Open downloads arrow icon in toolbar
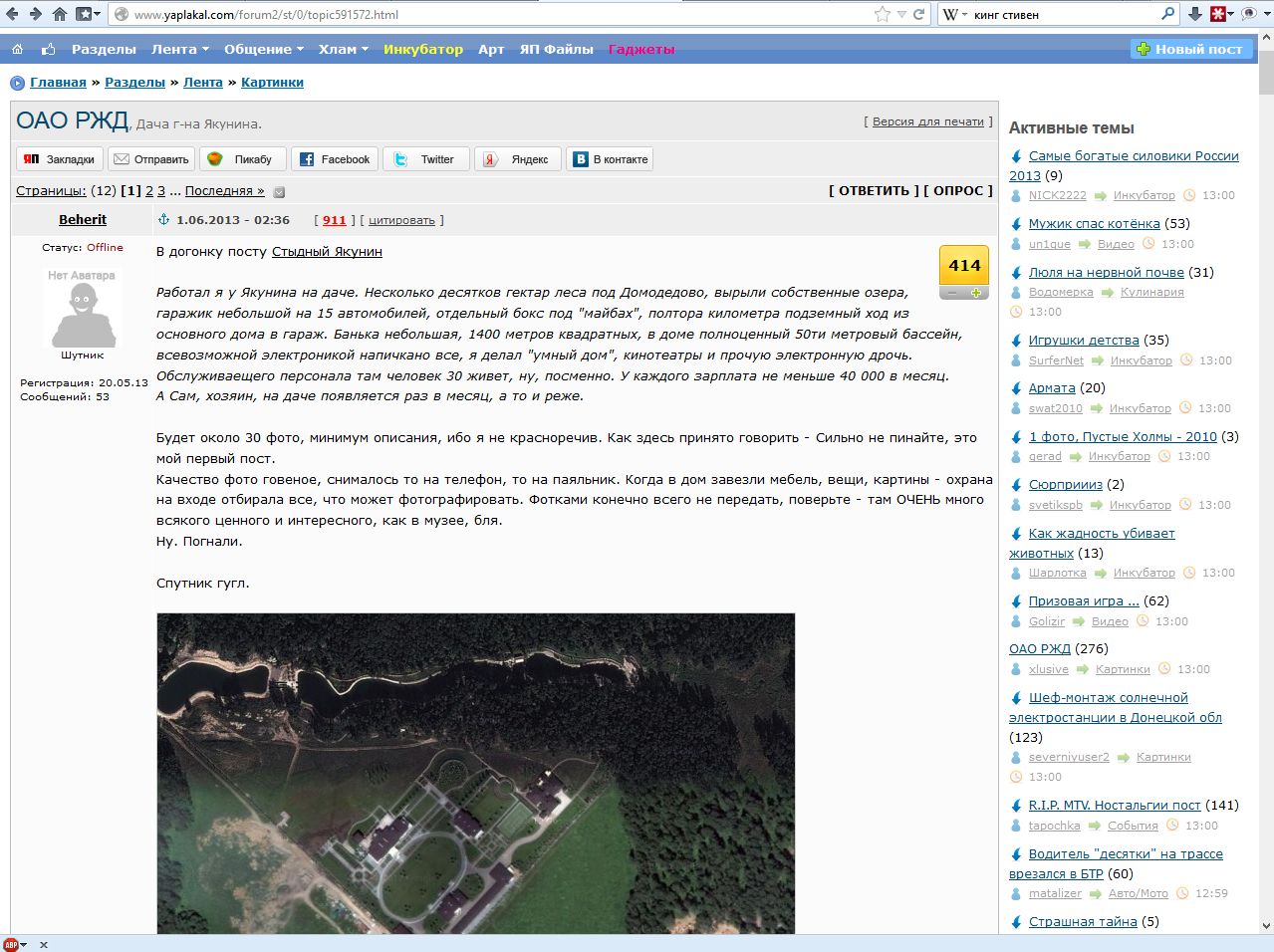 click(1195, 14)
